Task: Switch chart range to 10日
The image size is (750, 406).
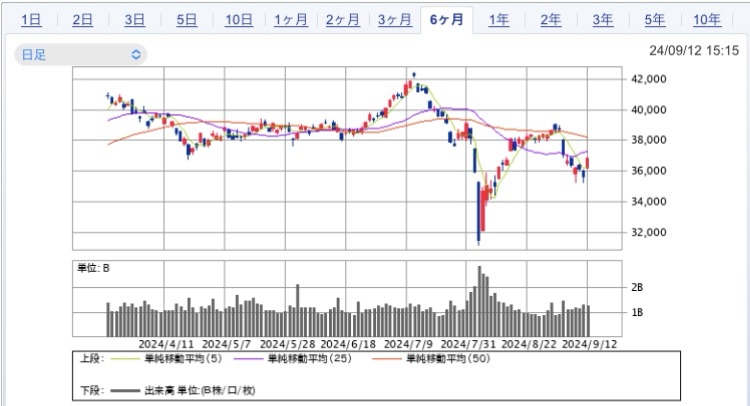Action: coord(239,20)
